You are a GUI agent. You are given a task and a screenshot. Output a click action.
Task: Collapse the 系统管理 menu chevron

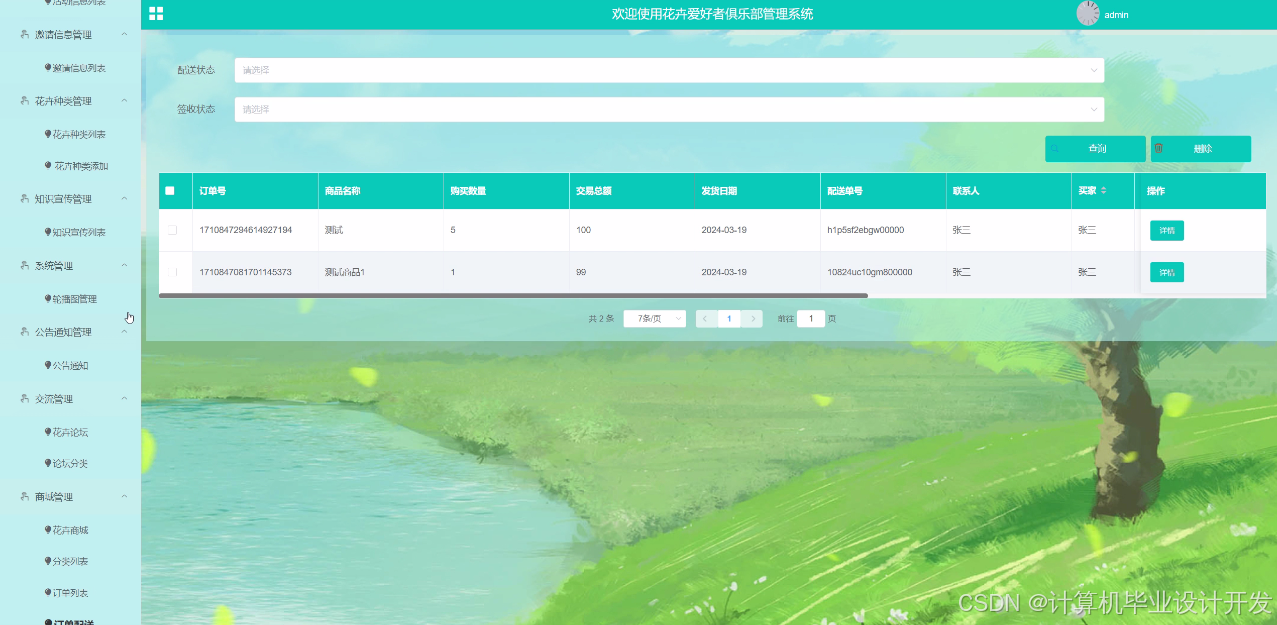pos(124,266)
